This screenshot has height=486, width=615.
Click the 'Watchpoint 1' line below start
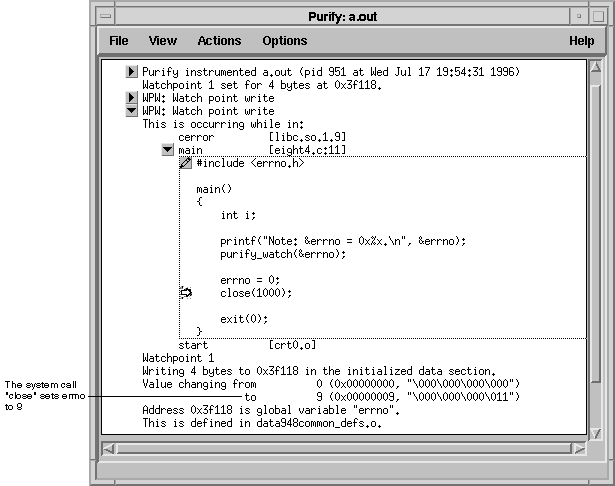click(178, 358)
